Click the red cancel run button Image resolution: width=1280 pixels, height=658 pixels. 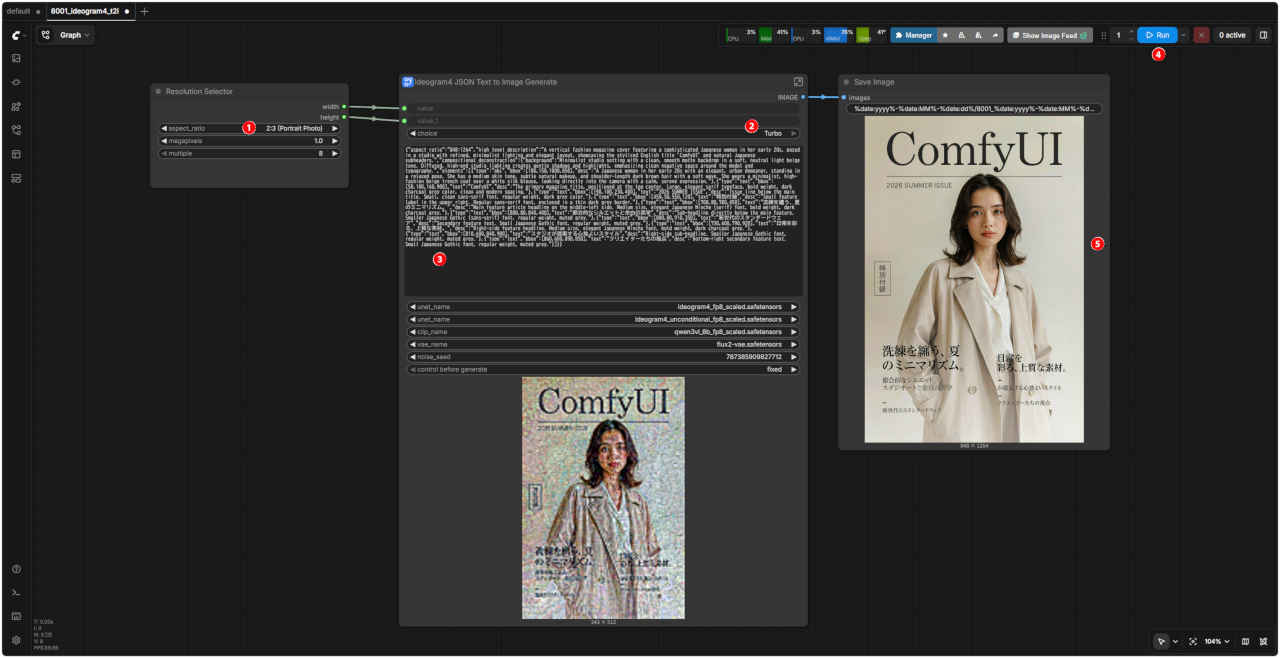pos(1201,35)
